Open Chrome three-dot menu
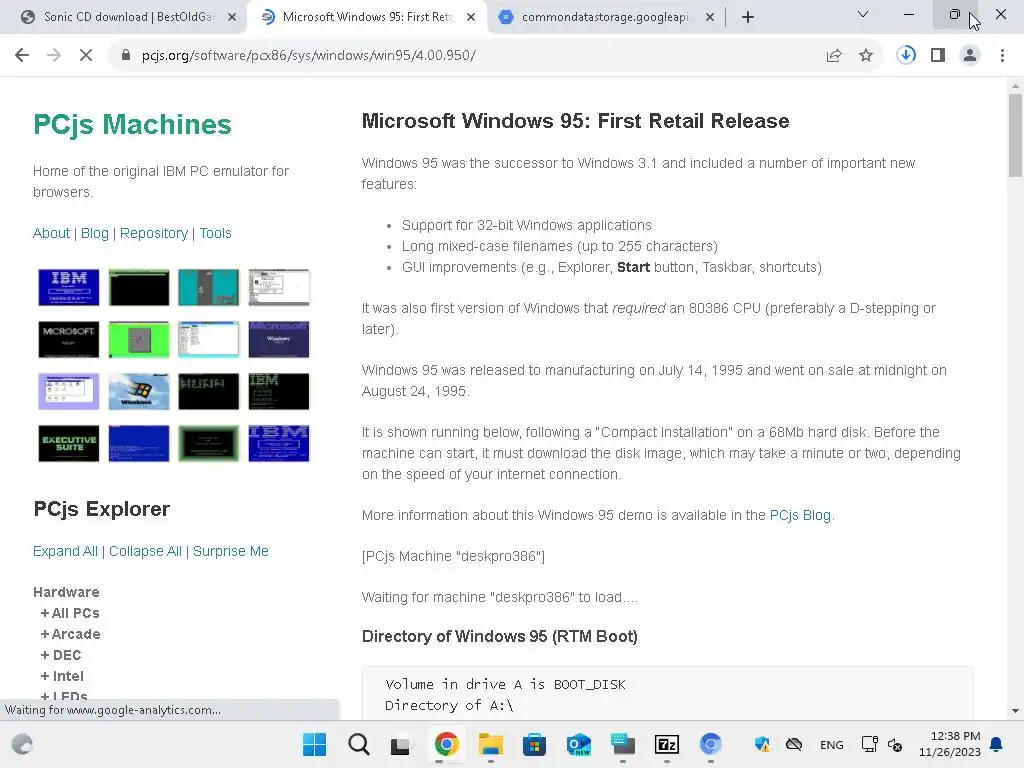Screen dimensions: 1024x768 pos(1002,56)
